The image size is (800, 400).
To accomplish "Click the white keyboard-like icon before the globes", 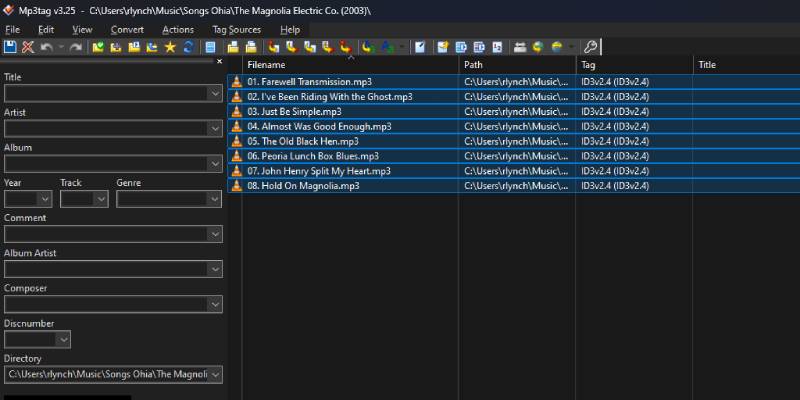I will pos(519,47).
